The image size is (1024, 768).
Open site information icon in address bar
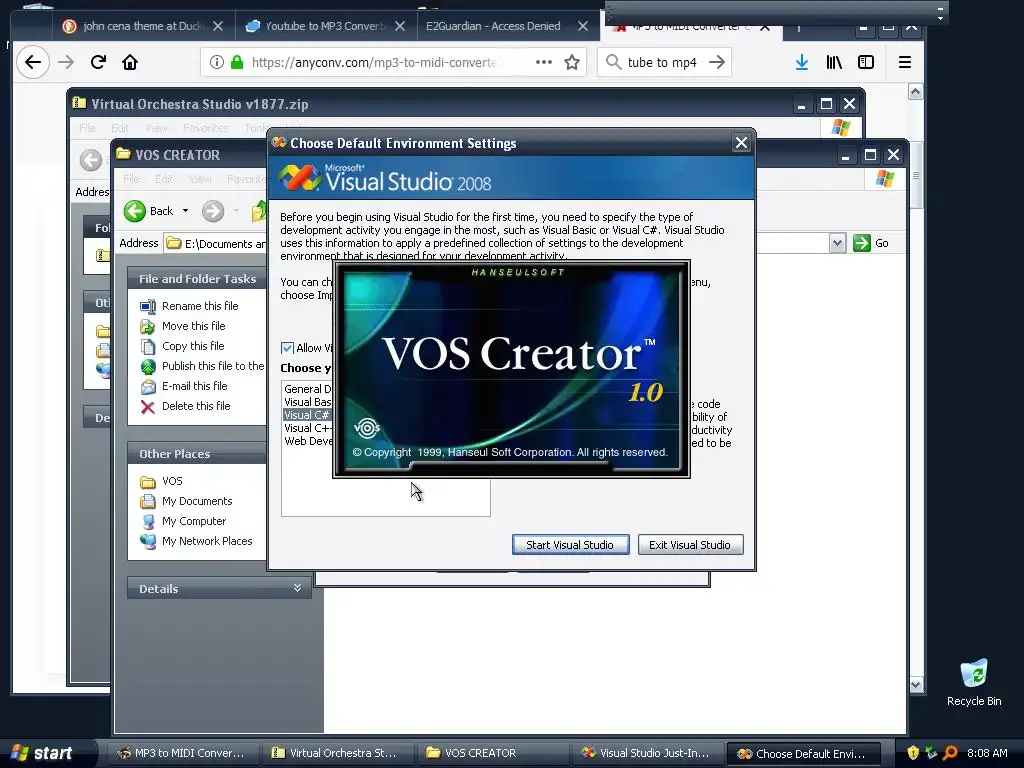[x=217, y=62]
